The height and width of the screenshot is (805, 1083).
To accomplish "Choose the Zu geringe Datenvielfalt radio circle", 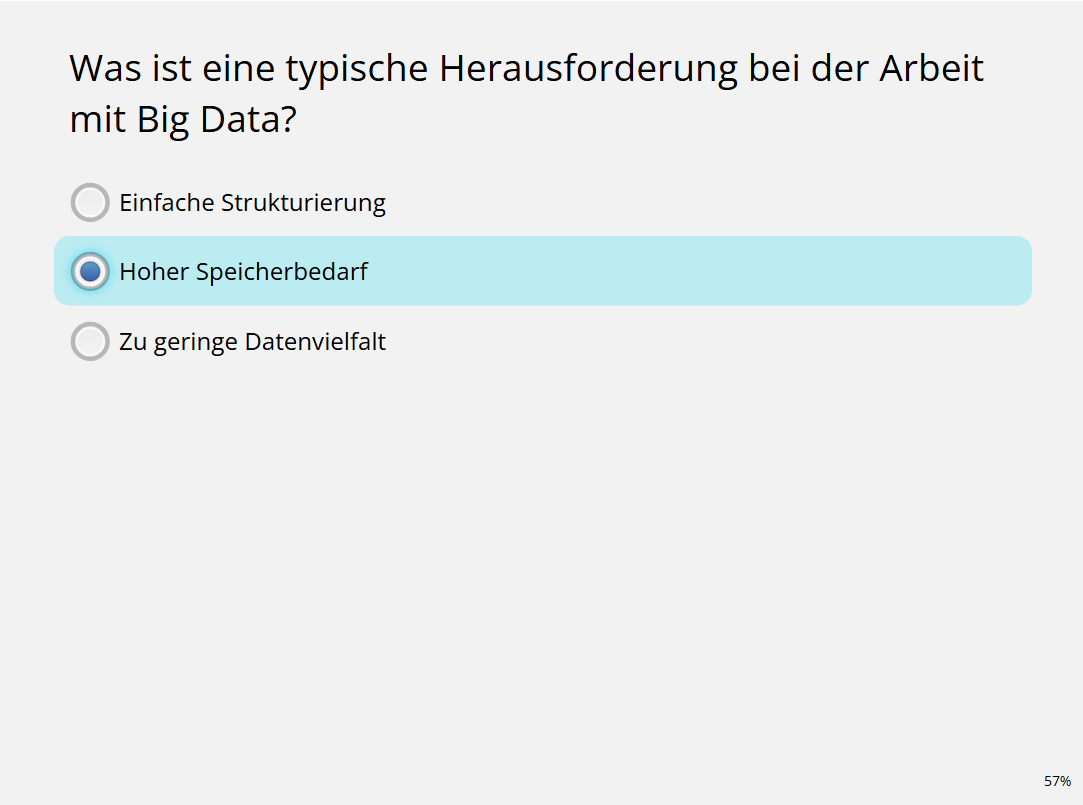I will pyautogui.click(x=90, y=341).
